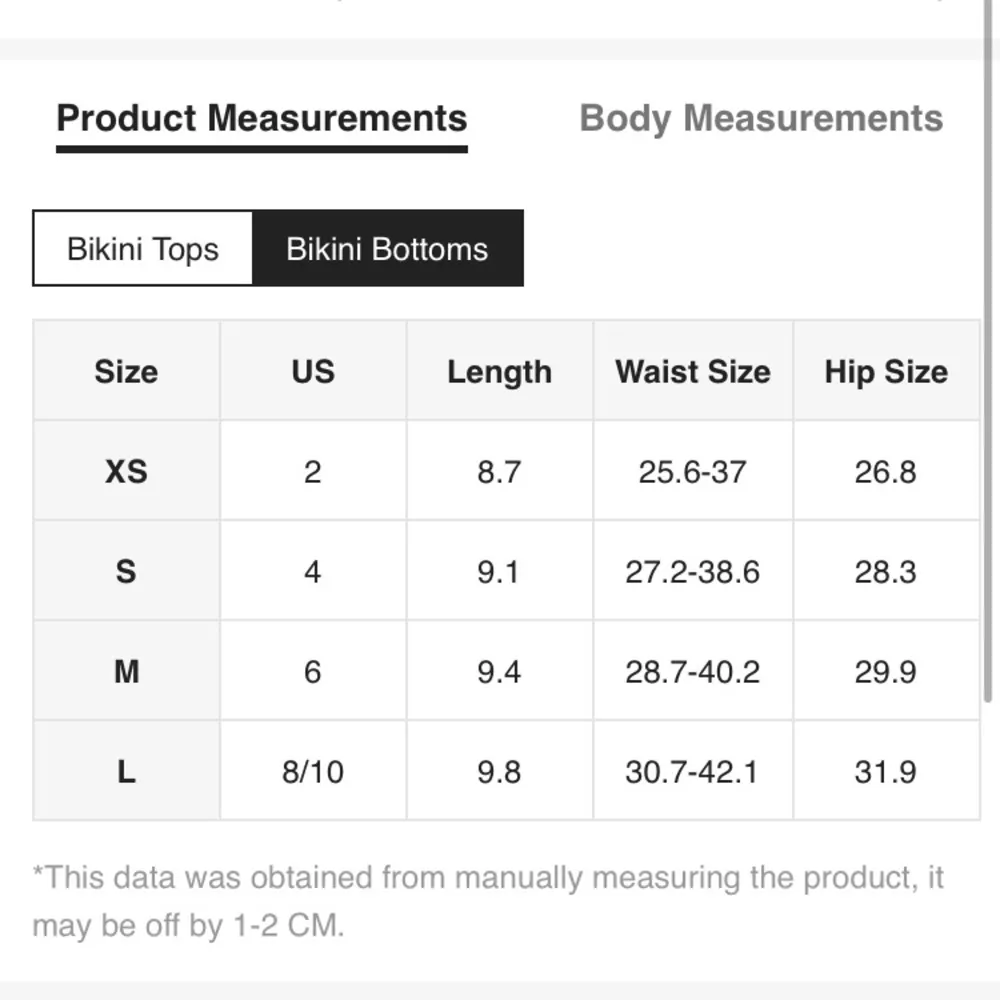Click the Length column header

(x=499, y=372)
